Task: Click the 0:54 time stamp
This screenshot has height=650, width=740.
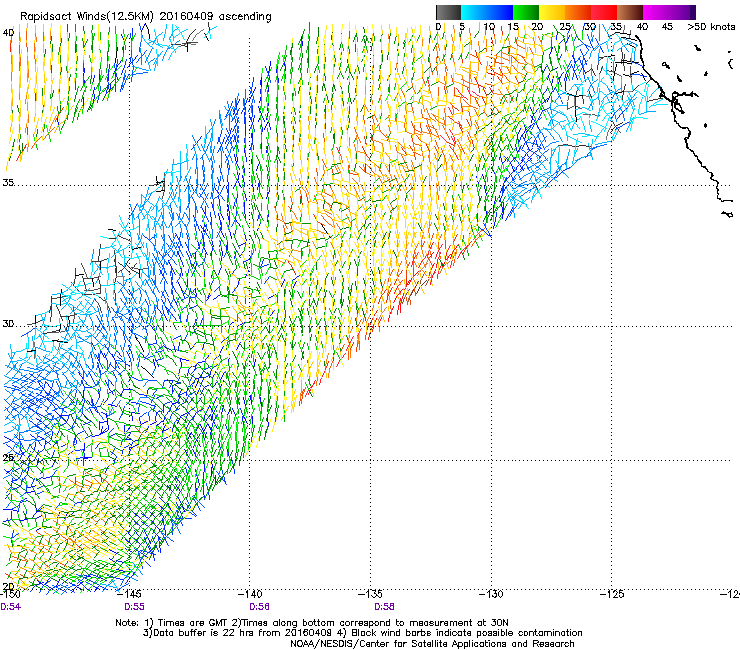Action: click(10, 607)
